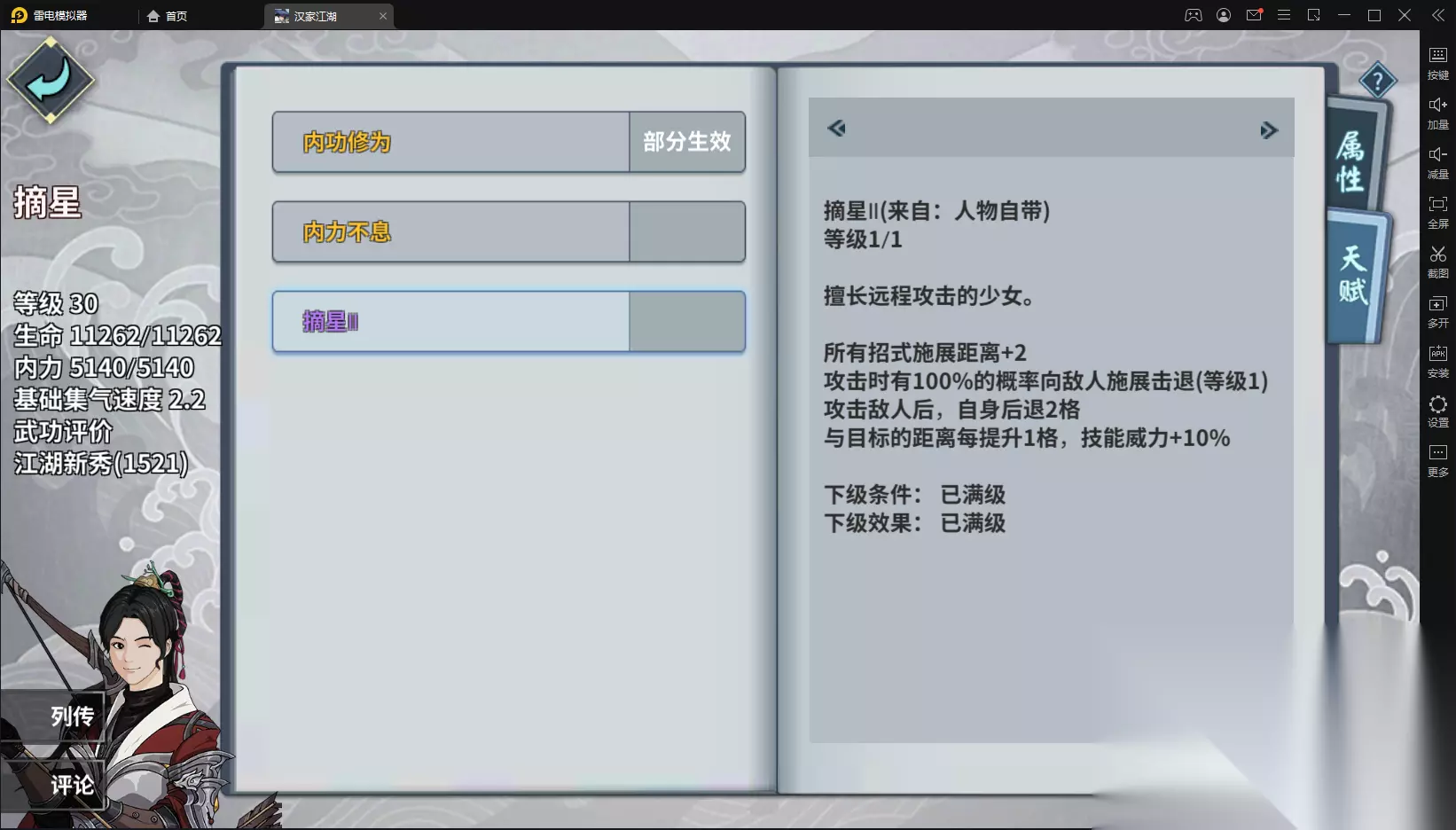Viewport: 1456px width, 830px height.
Task: Click 减量 volume down icon
Action: point(1437,162)
